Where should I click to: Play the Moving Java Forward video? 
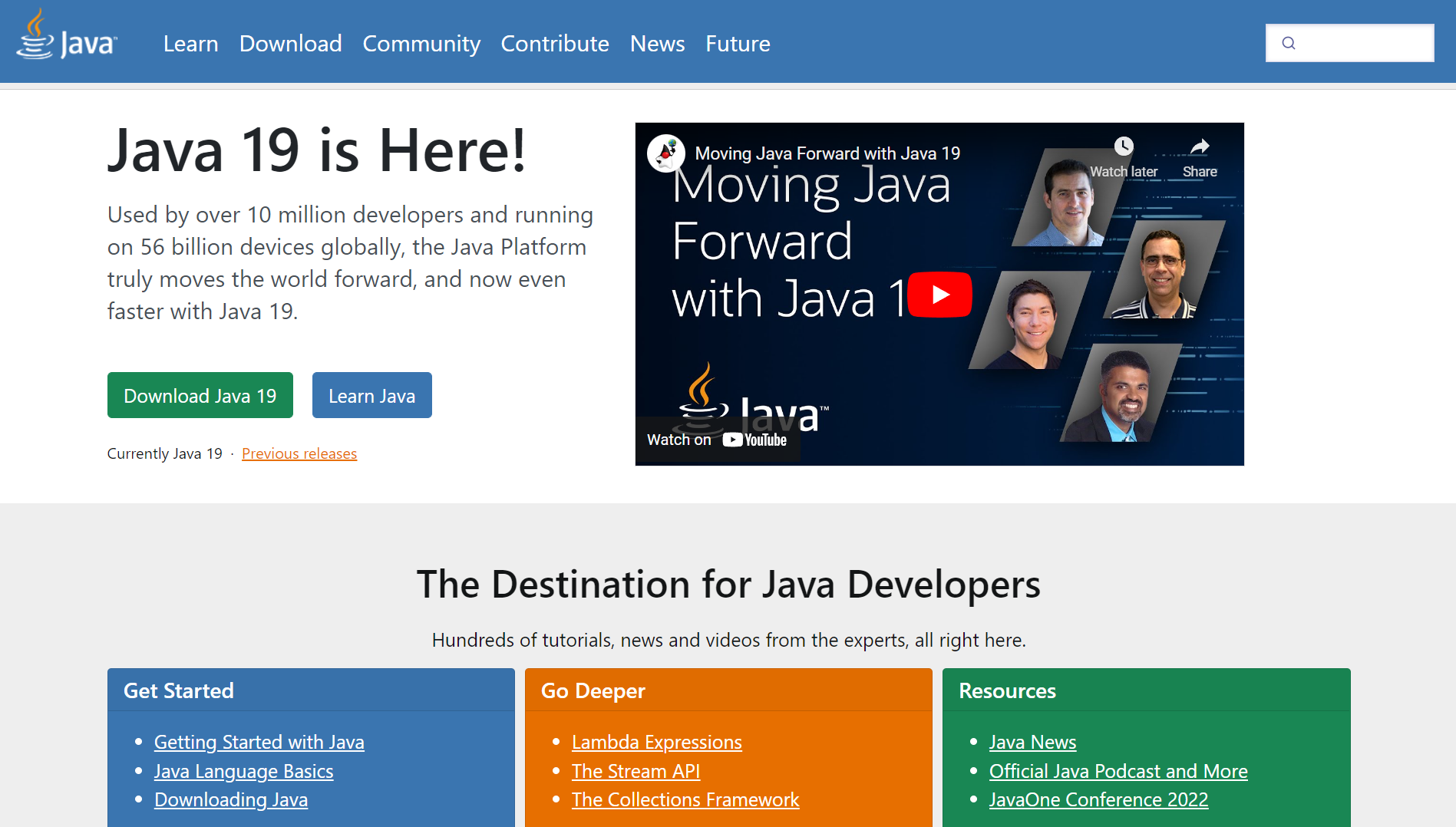click(939, 294)
